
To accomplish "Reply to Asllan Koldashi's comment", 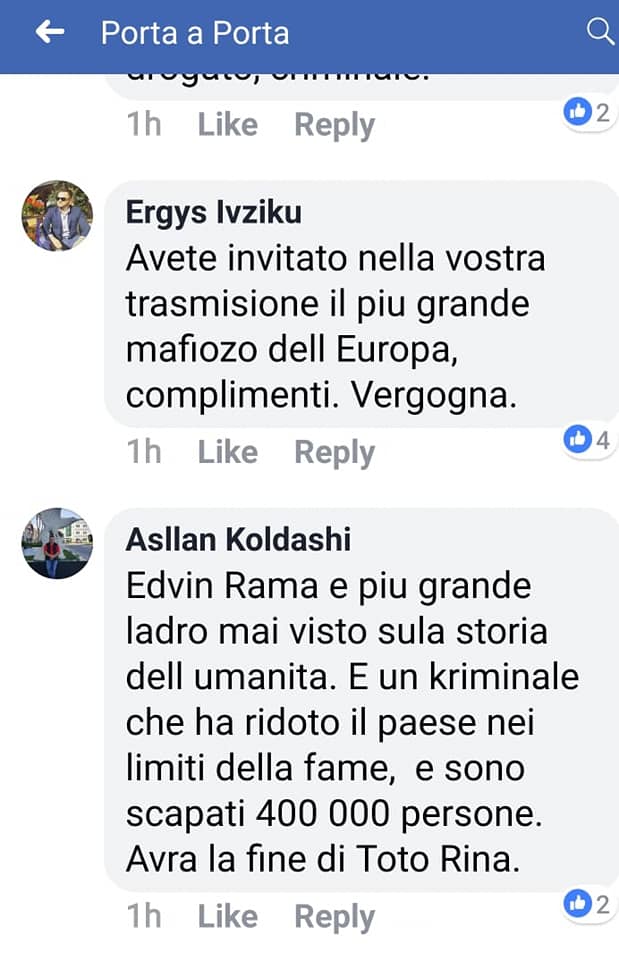I will coord(334,918).
